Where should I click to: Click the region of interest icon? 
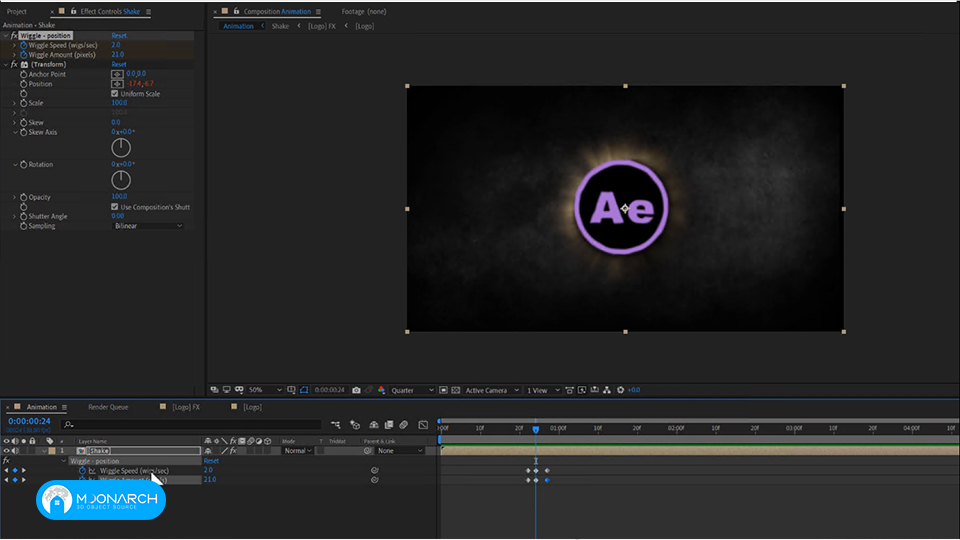click(443, 390)
